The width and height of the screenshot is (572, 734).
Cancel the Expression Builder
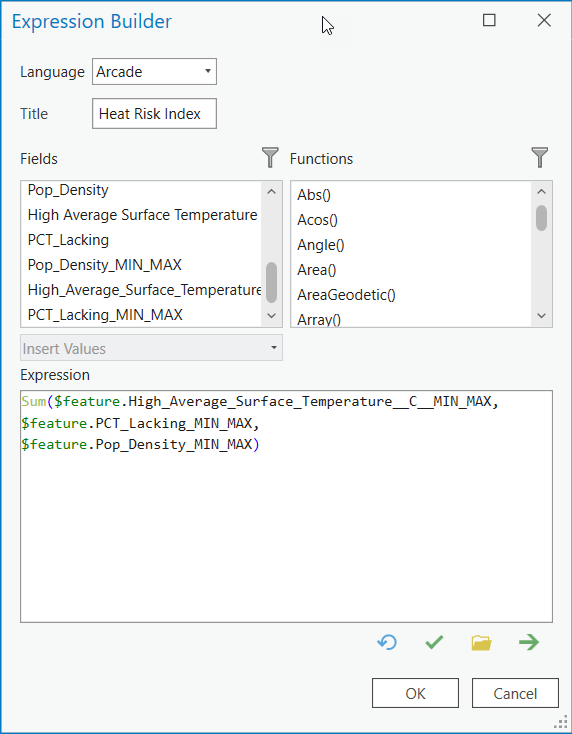(515, 693)
